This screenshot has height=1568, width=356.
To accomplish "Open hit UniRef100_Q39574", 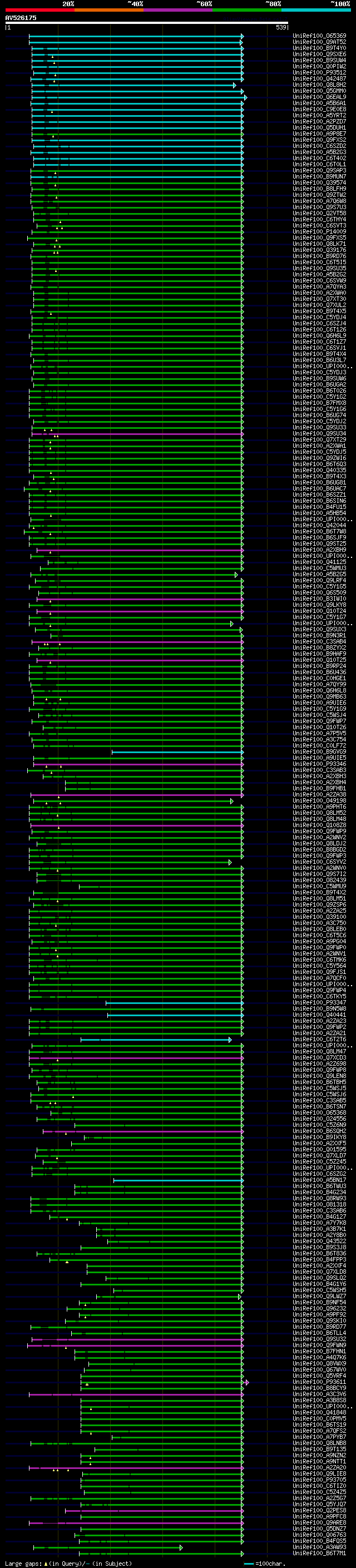I will (319, 182).
